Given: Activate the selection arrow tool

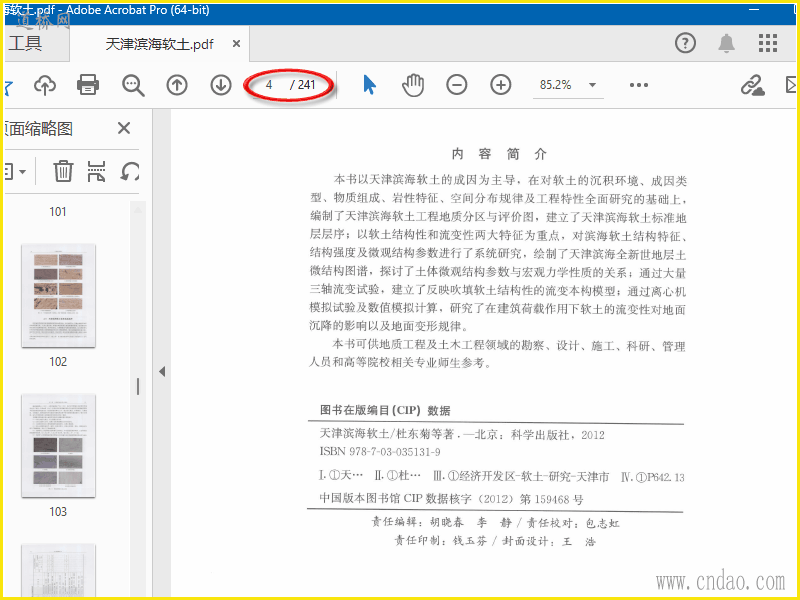Looking at the screenshot, I should (369, 85).
